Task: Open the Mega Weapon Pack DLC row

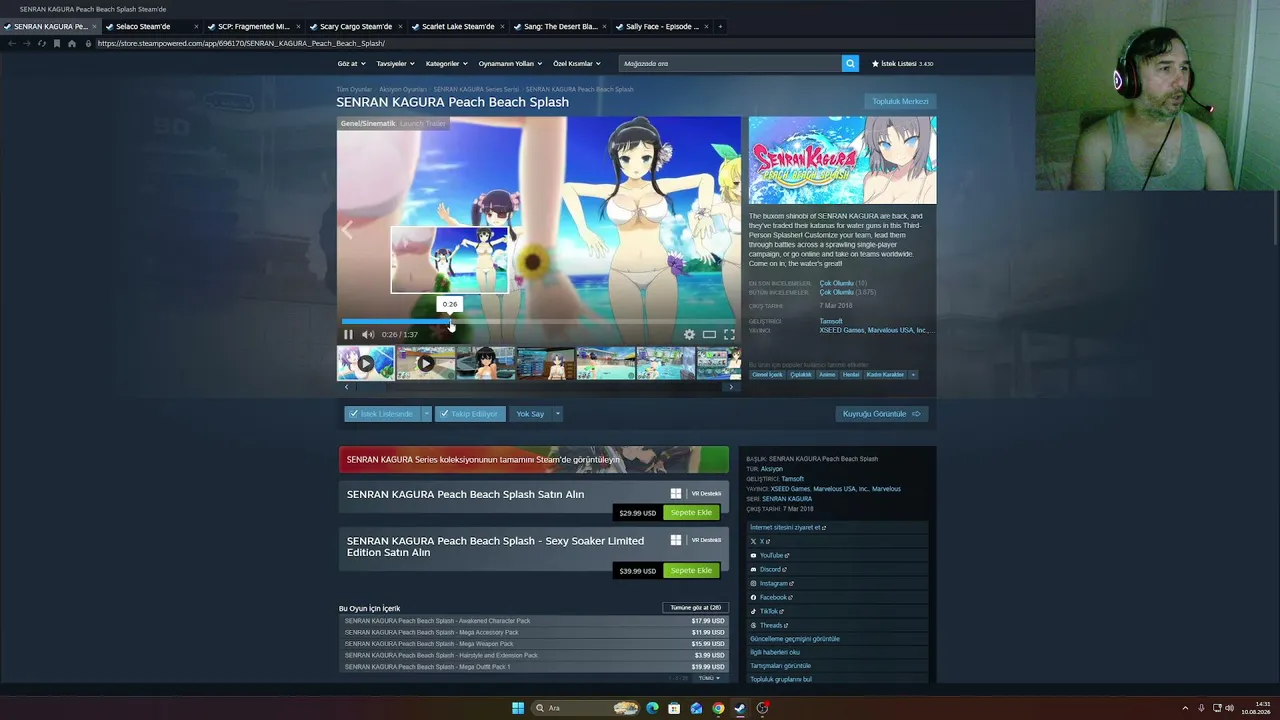Action: (534, 644)
